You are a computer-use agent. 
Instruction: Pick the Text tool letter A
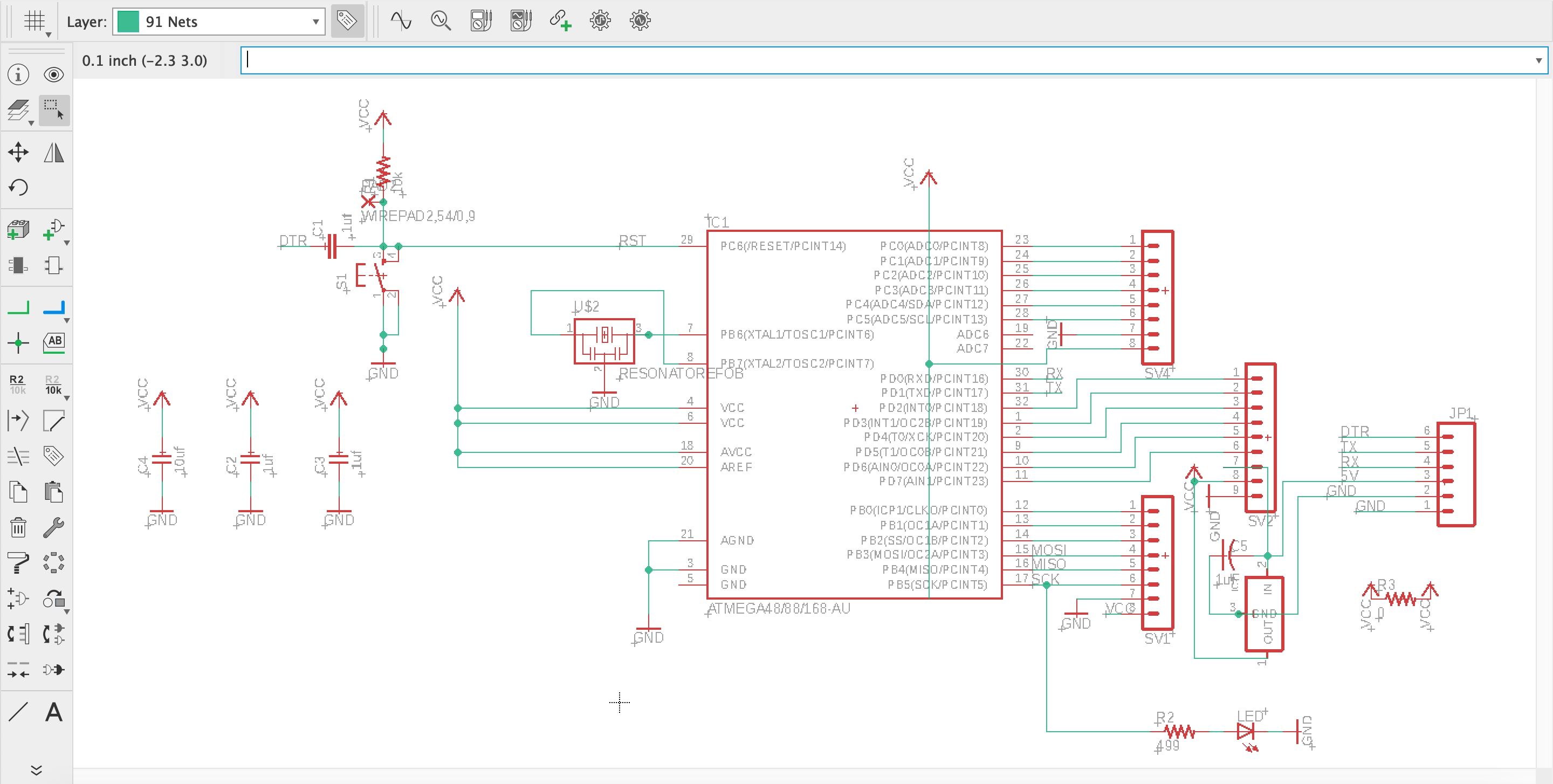pyautogui.click(x=54, y=712)
